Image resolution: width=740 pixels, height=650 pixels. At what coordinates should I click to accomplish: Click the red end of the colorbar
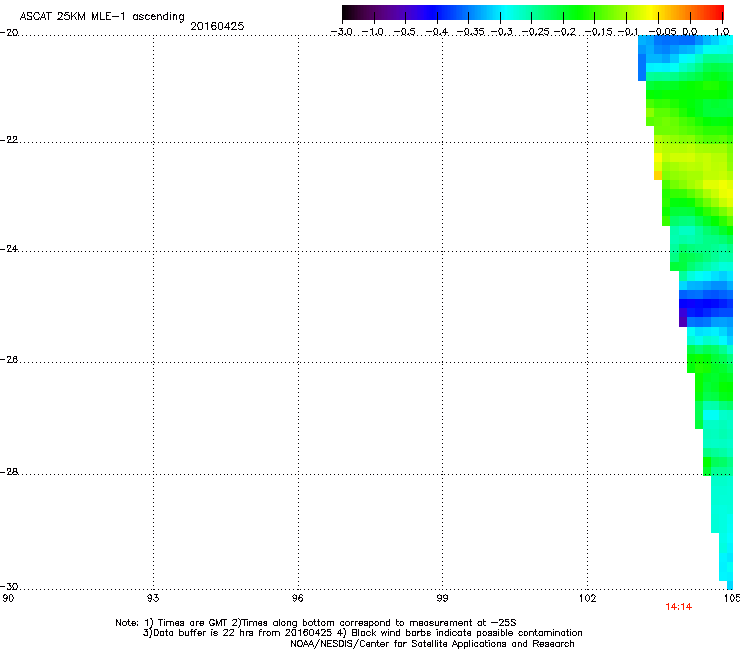[x=717, y=13]
